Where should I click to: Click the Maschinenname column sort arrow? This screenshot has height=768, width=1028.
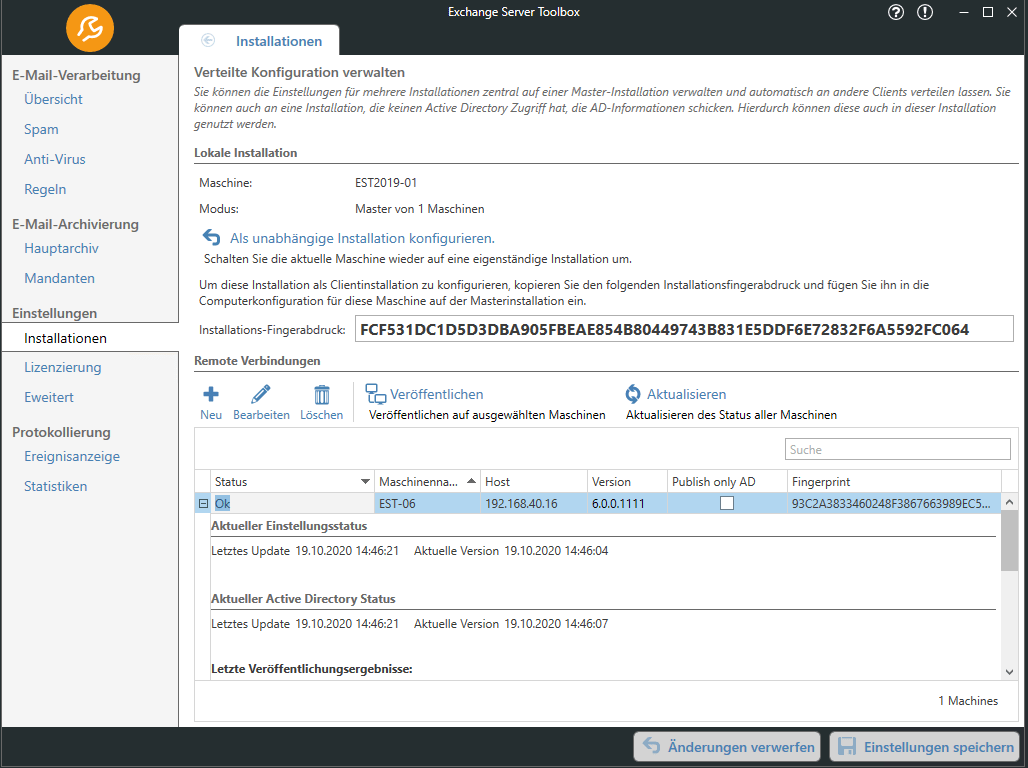click(x=471, y=481)
